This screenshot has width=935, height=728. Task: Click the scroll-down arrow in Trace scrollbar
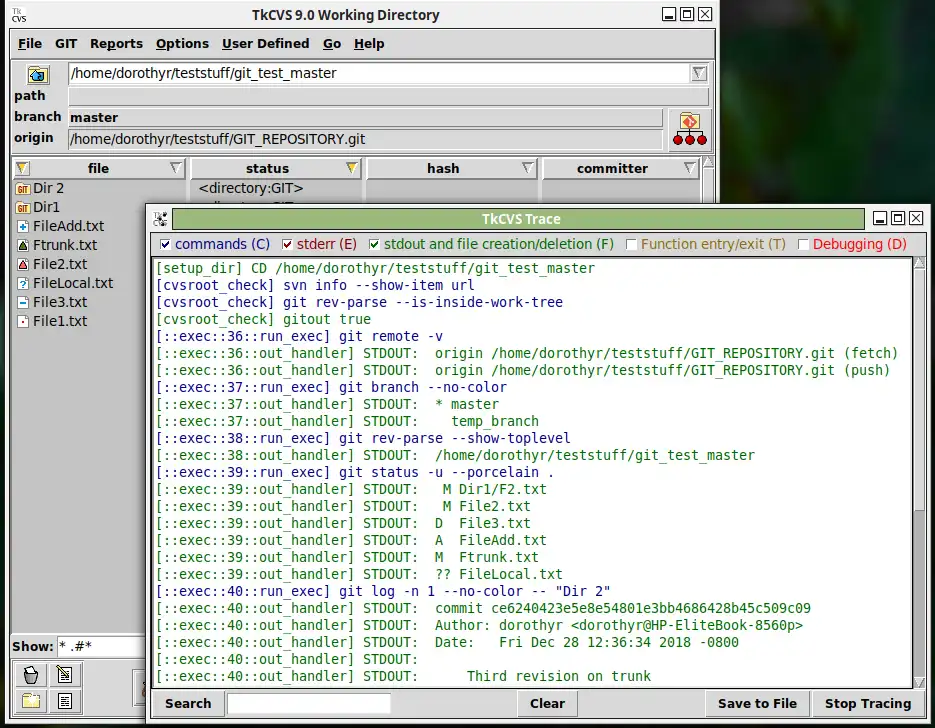click(x=919, y=682)
